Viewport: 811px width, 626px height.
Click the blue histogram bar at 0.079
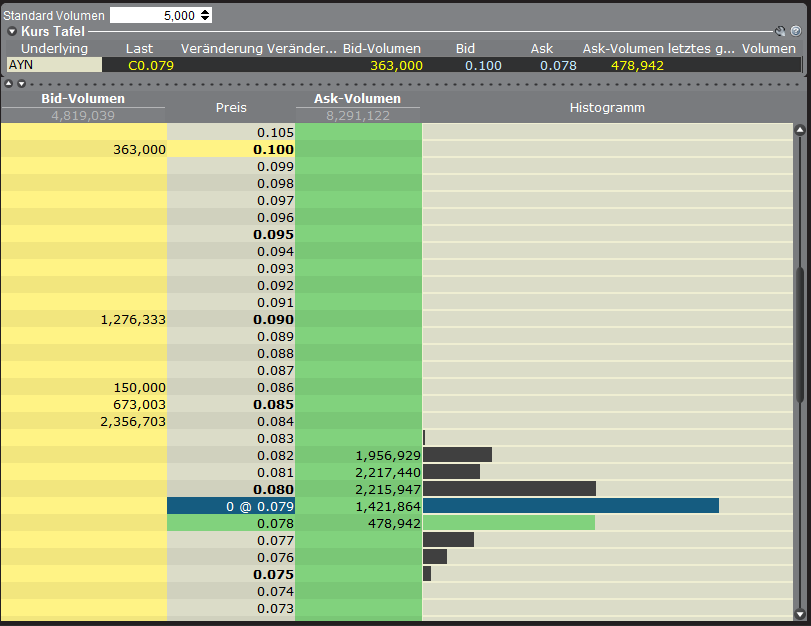(570, 506)
